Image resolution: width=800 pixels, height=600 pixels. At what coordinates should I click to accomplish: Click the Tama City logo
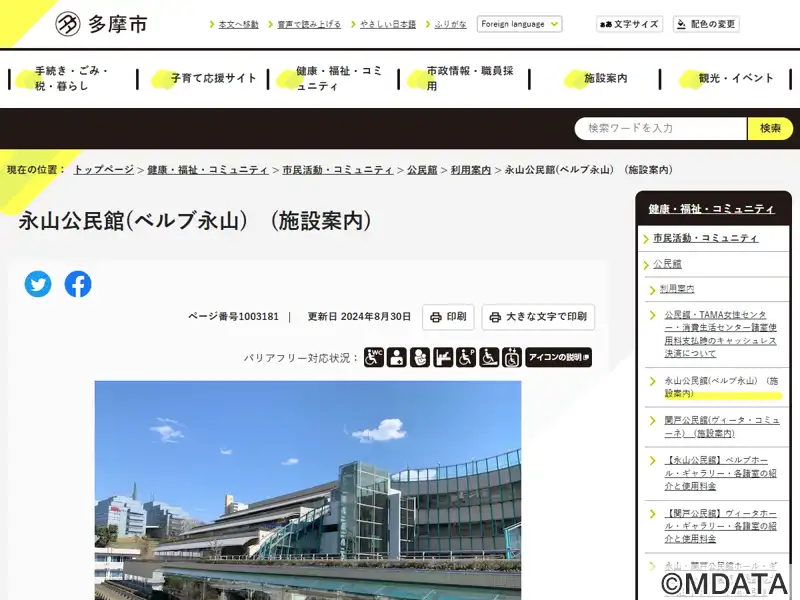[101, 24]
